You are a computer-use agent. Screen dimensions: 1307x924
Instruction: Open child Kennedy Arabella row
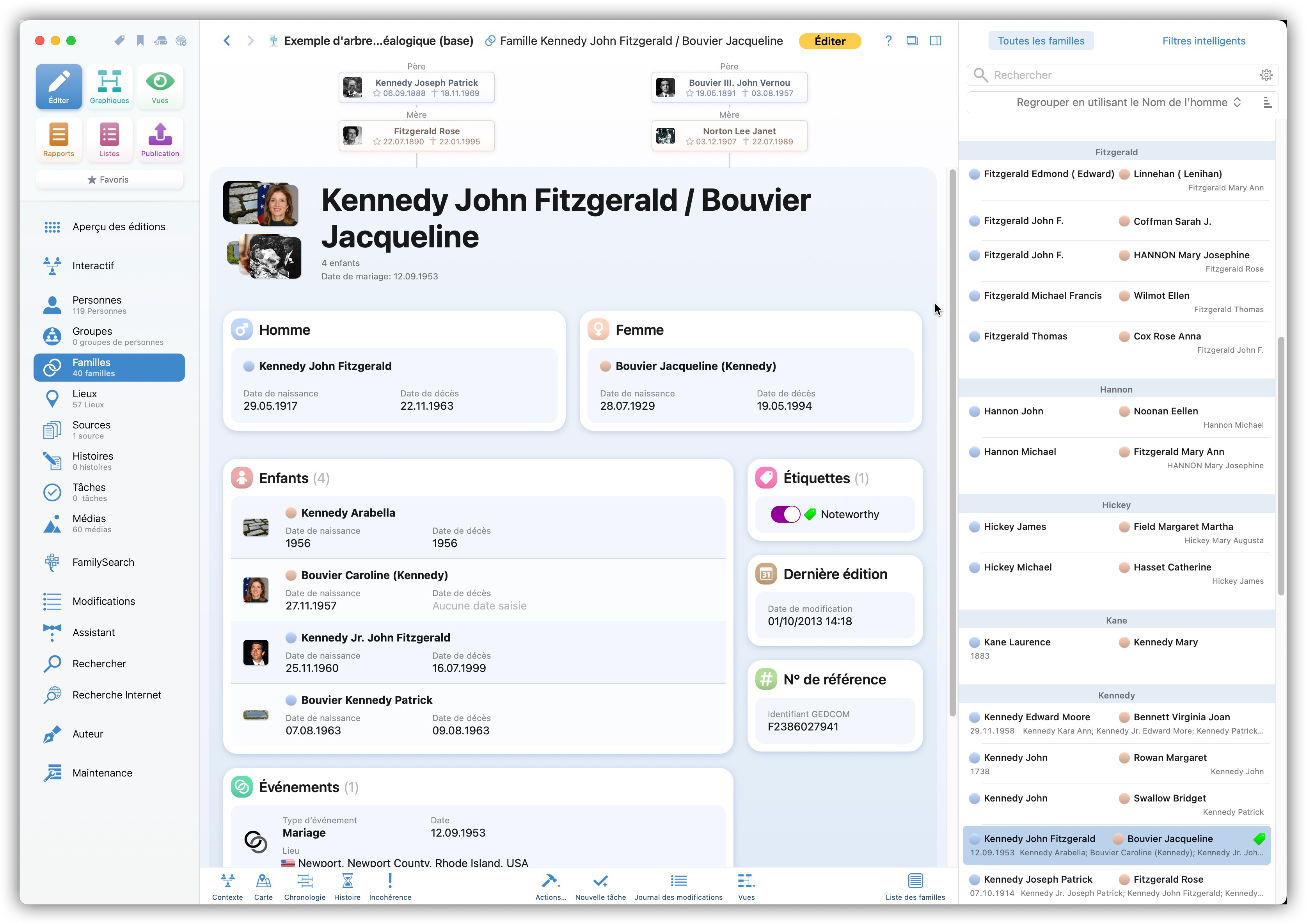(x=478, y=528)
